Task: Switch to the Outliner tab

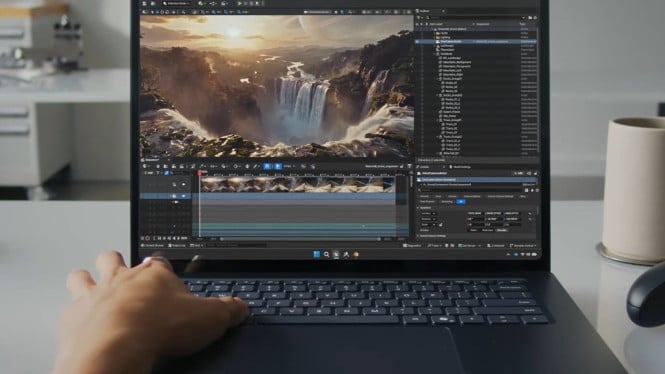Action: click(429, 11)
